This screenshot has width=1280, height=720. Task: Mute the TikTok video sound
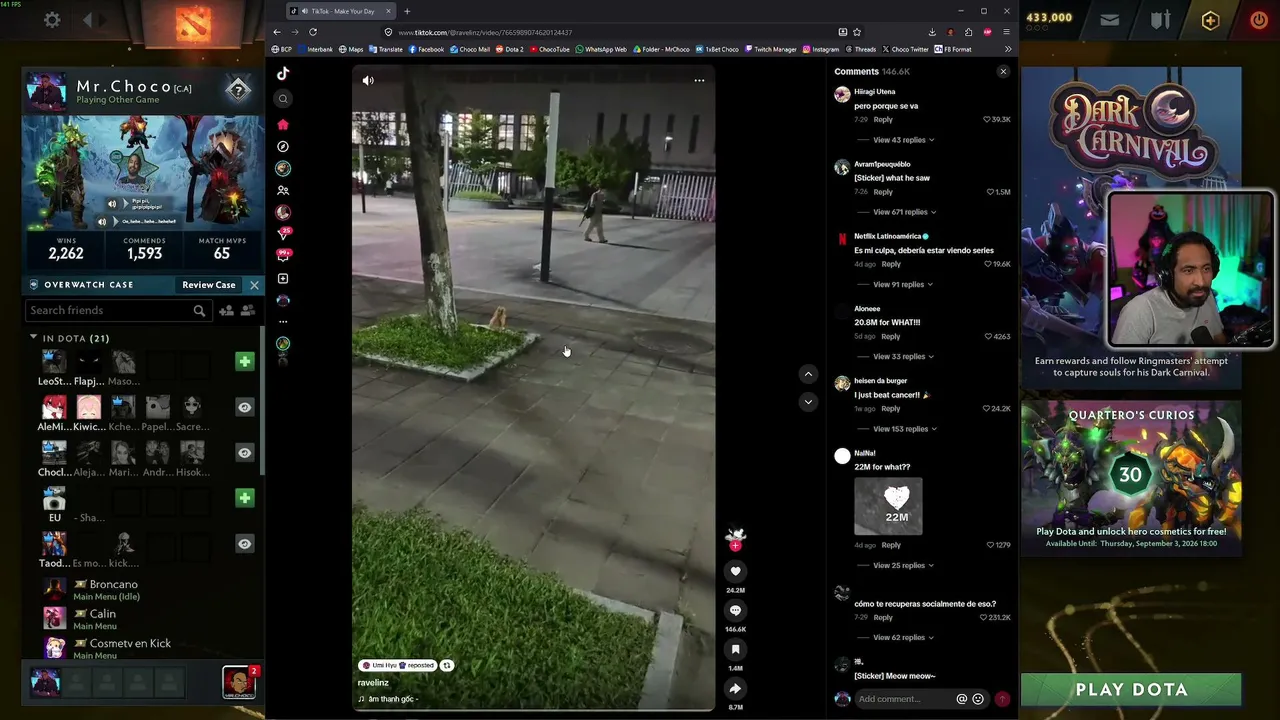[368, 81]
